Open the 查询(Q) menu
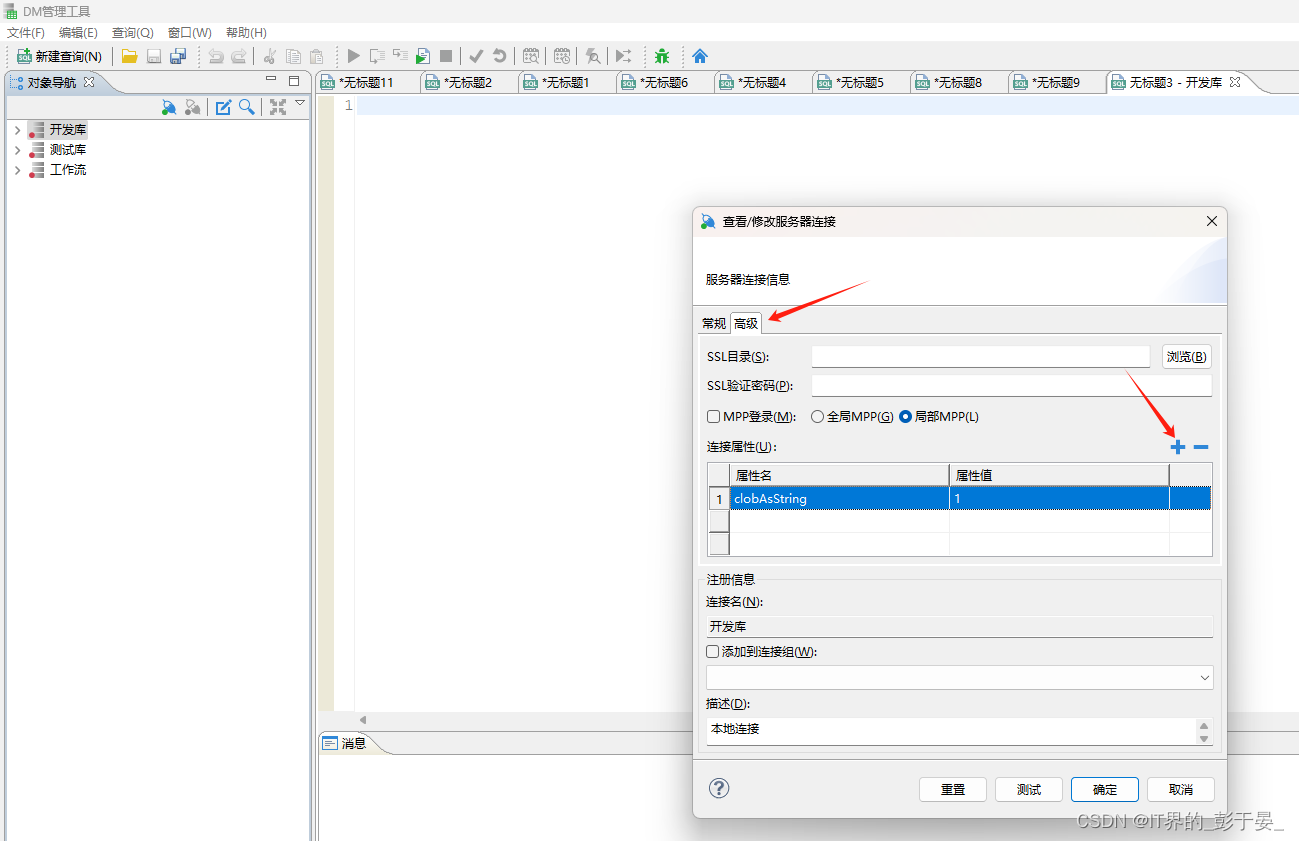Image resolution: width=1299 pixels, height=841 pixels. 133,33
